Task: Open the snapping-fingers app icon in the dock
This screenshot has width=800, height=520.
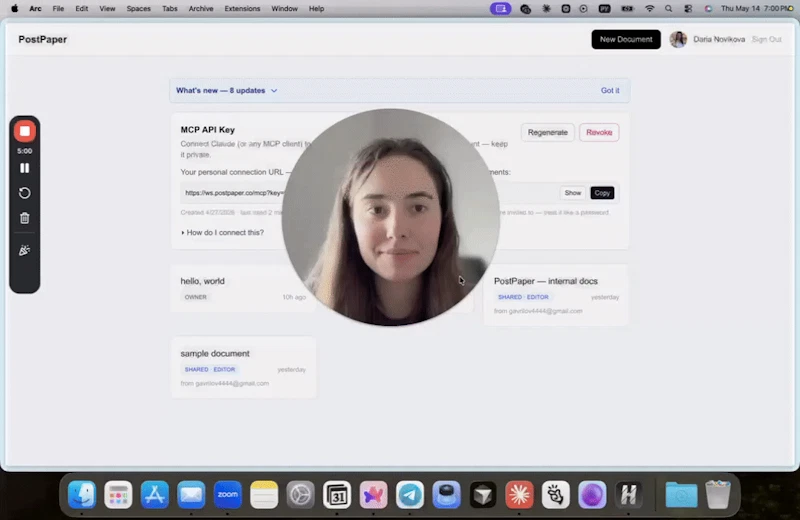Action: tap(556, 494)
